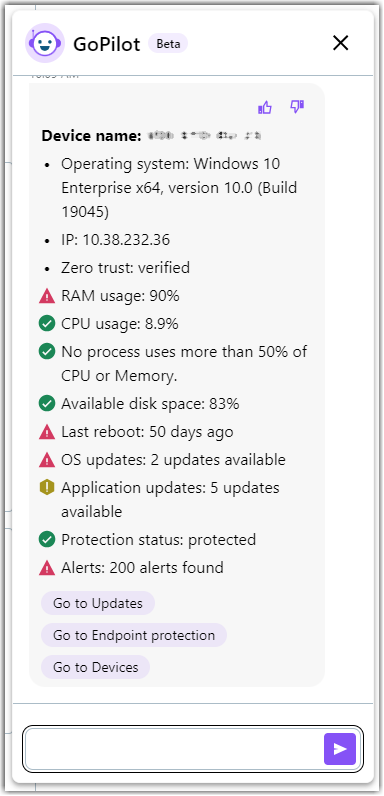Click the purple send message arrow
Image resolution: width=384 pixels, height=796 pixels.
[340, 749]
